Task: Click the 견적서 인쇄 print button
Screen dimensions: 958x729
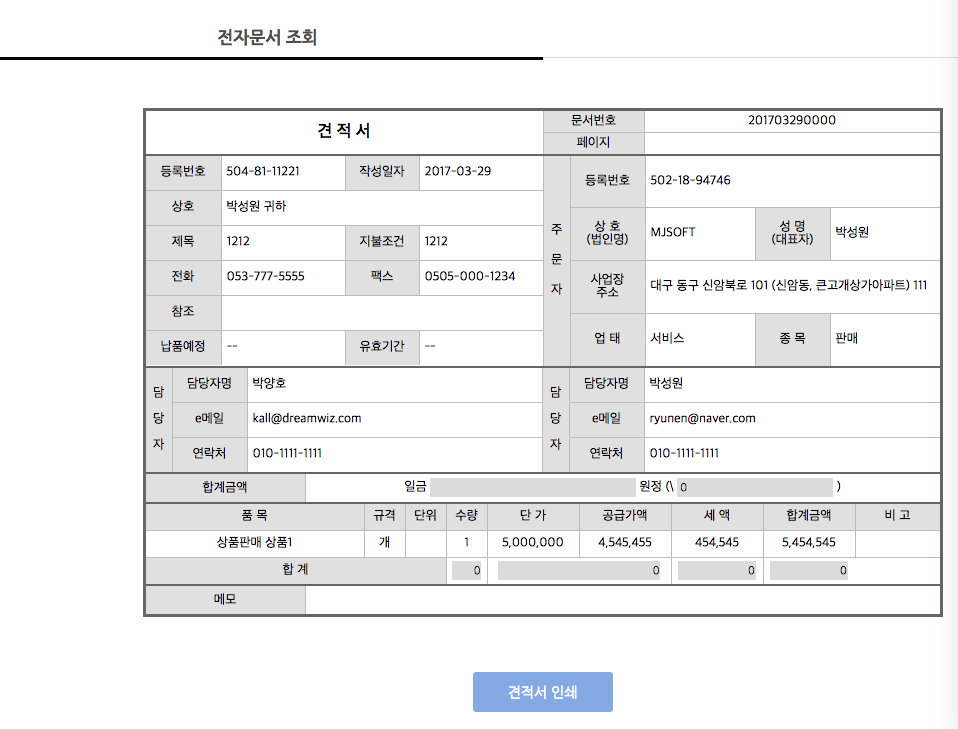Action: (x=543, y=692)
